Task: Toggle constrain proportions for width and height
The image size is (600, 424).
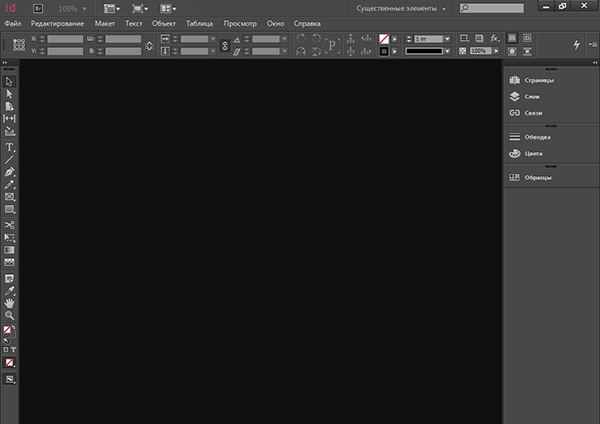Action: point(149,46)
